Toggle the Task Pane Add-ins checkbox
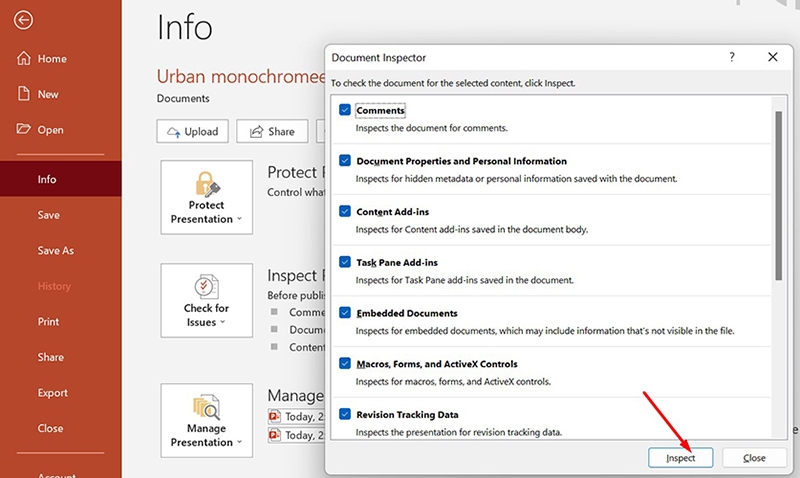The height and width of the screenshot is (478, 800). point(345,262)
